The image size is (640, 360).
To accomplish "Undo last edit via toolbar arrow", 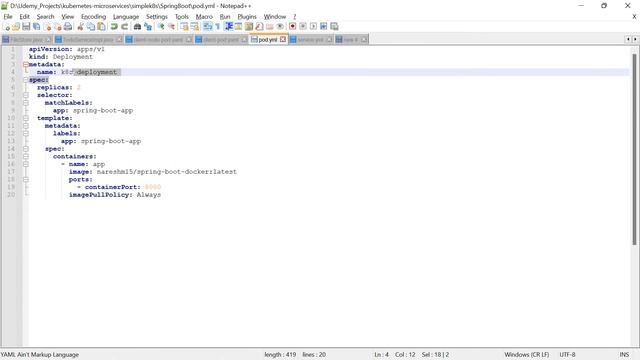I will (x=114, y=27).
